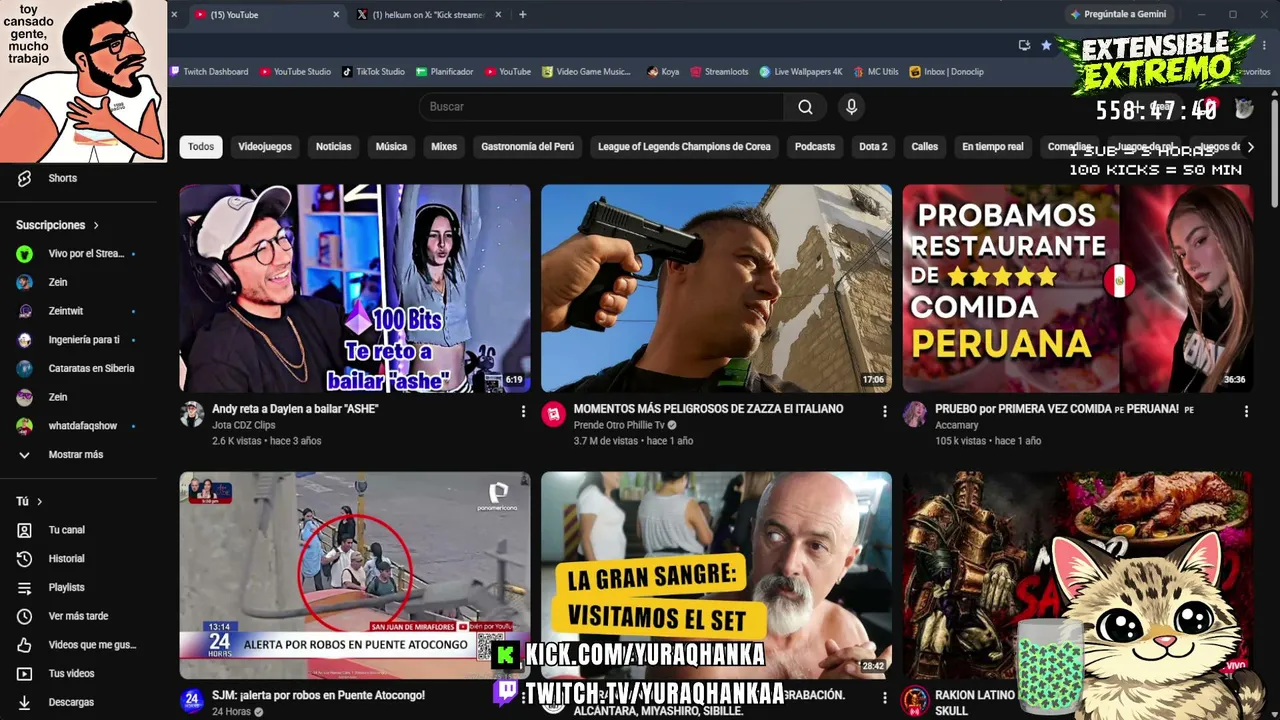Play the Zazza El Italiano gun thumbnail
The image size is (1280, 720).
pos(716,288)
